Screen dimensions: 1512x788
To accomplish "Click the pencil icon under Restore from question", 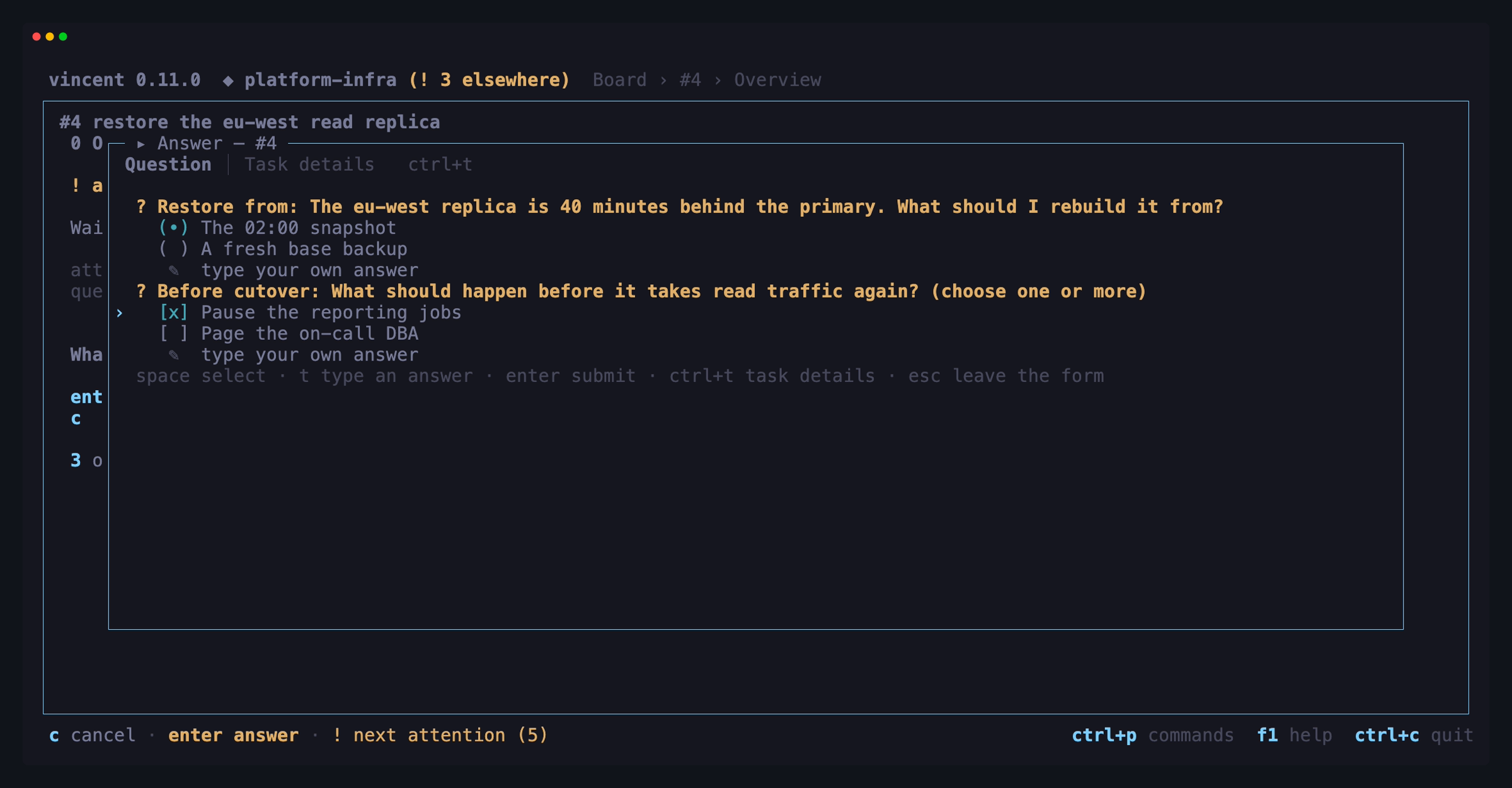I will [x=174, y=270].
